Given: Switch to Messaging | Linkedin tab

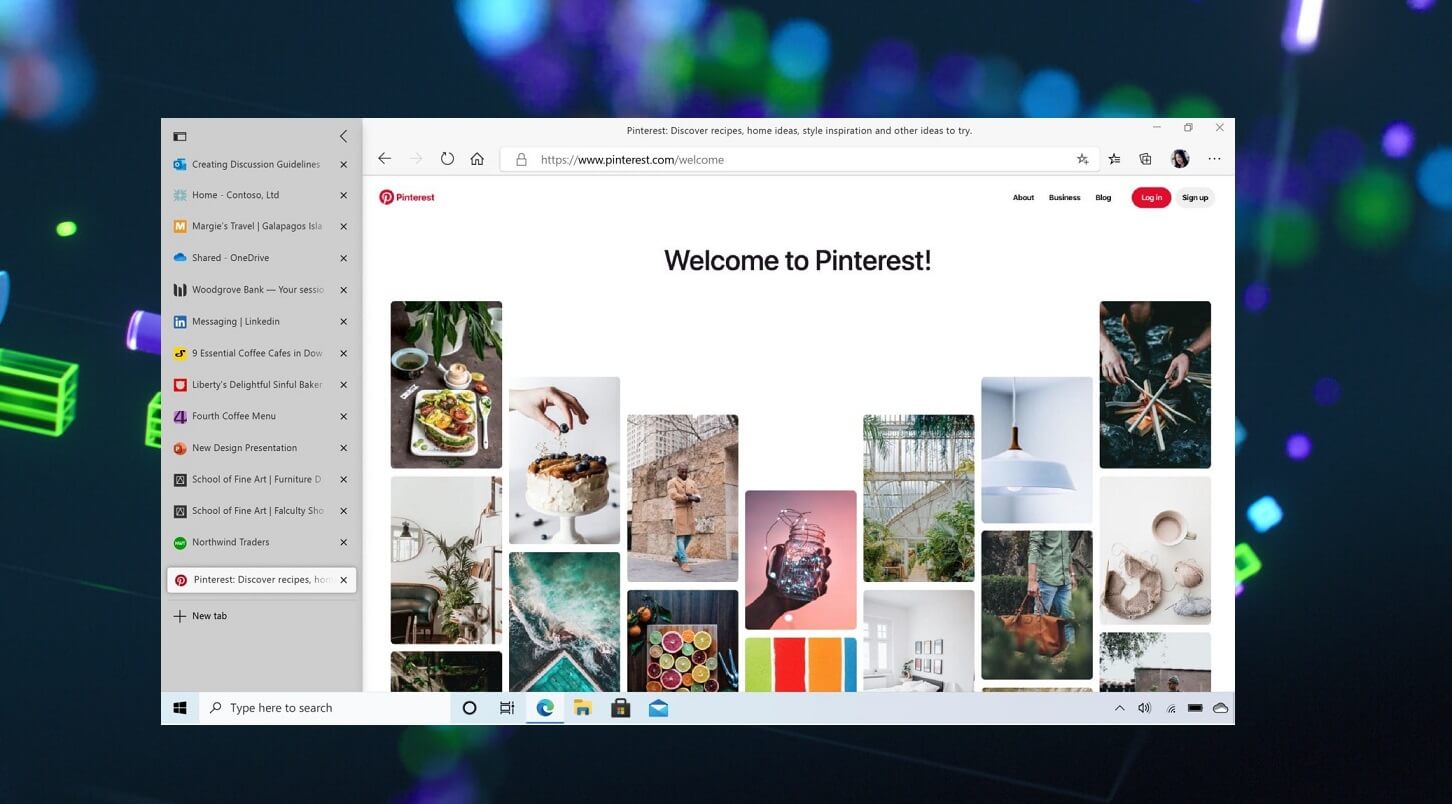Looking at the screenshot, I should point(236,322).
